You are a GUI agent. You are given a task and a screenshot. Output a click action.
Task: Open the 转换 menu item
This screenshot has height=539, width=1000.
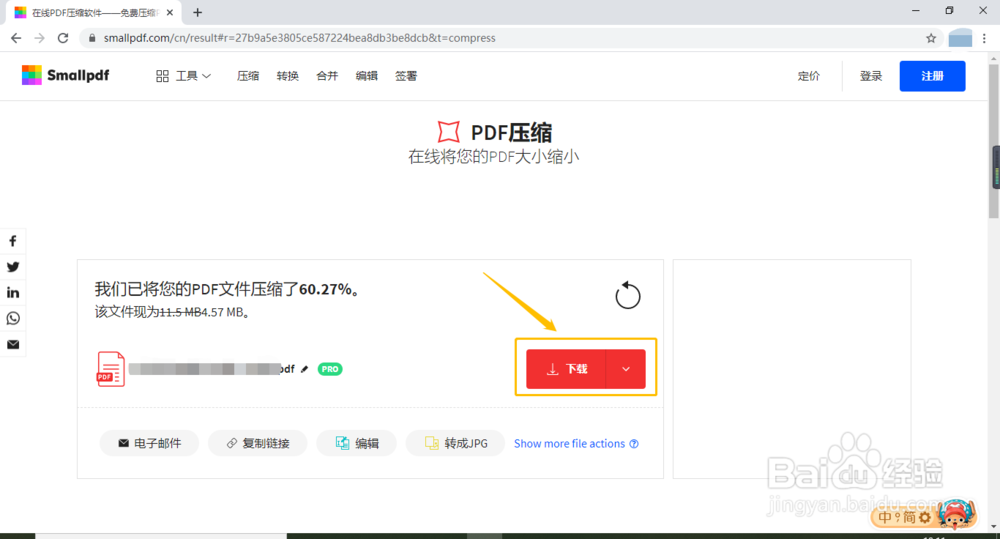[288, 76]
